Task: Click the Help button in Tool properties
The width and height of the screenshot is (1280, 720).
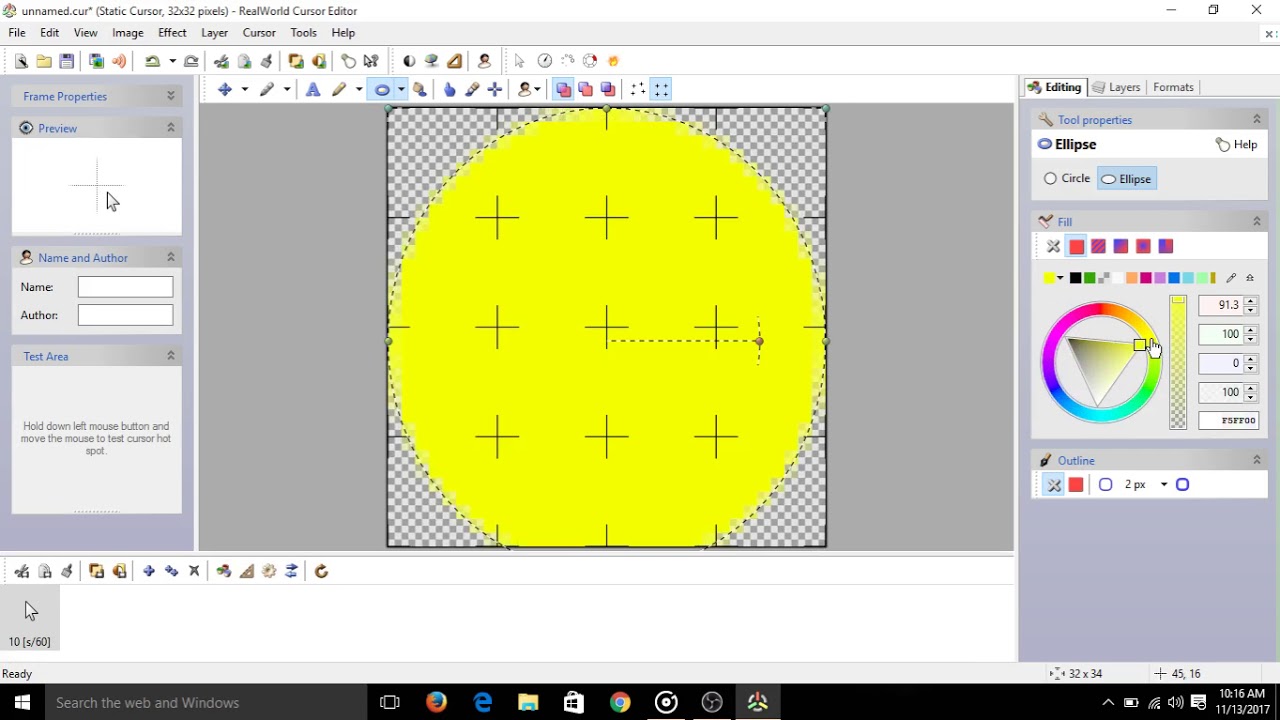Action: click(1237, 145)
